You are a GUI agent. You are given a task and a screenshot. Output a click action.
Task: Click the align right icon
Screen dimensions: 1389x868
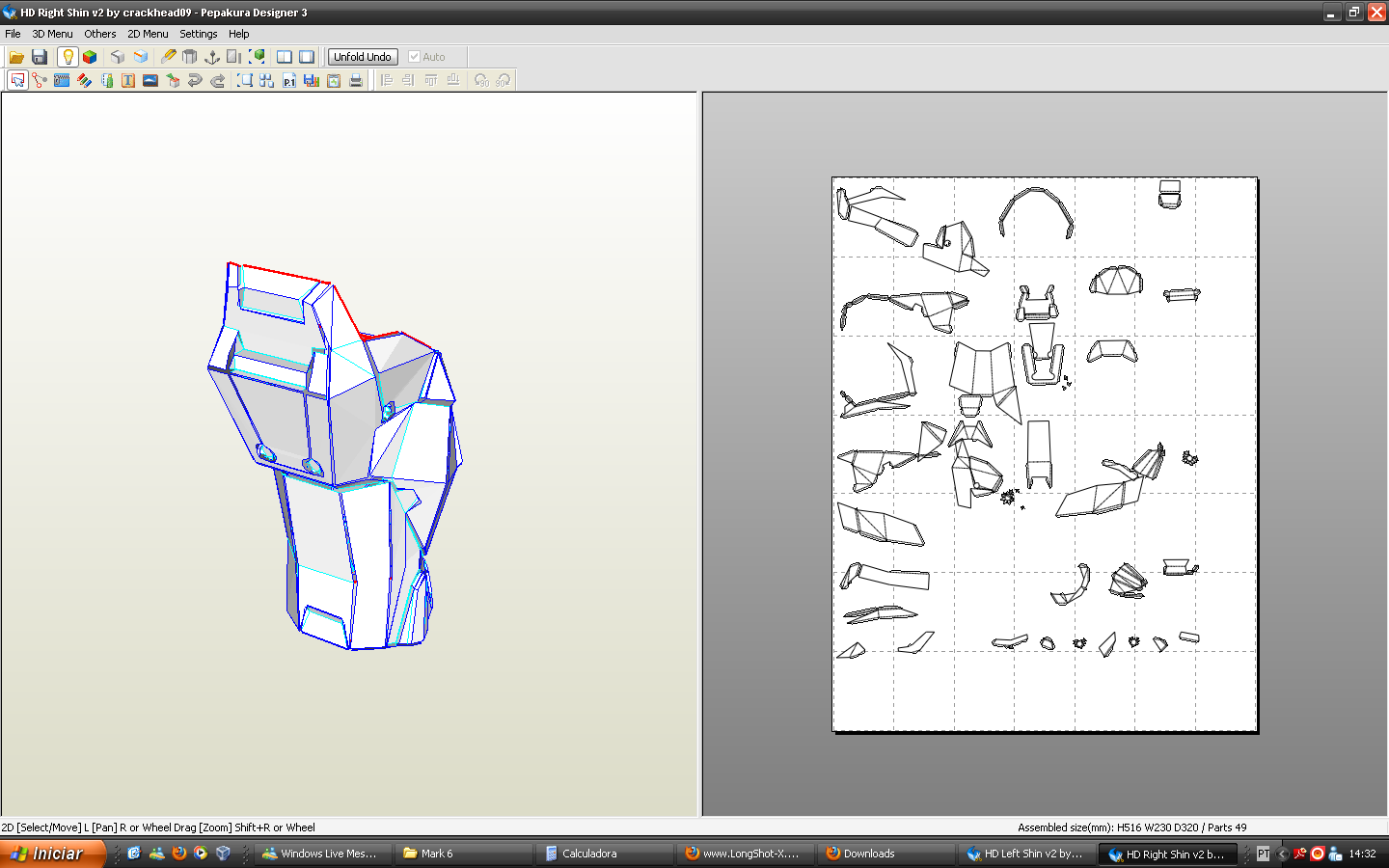click(x=408, y=80)
